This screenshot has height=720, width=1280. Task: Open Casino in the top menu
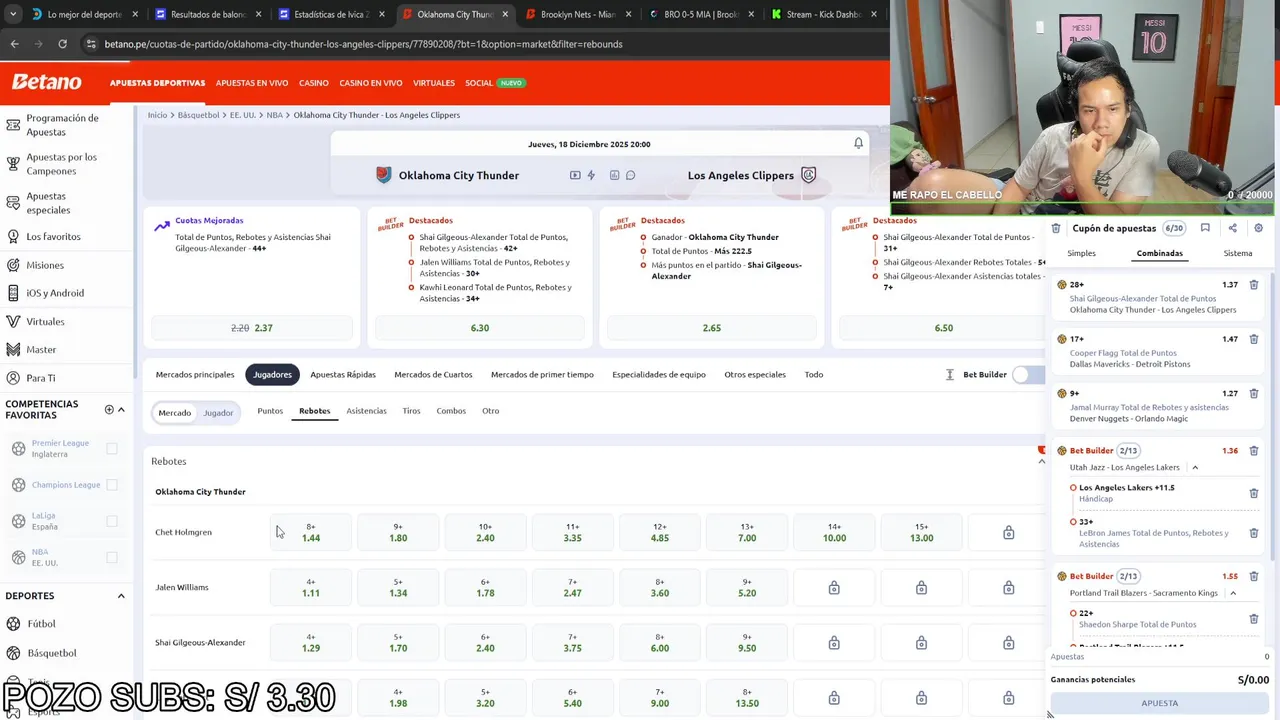[x=314, y=83]
